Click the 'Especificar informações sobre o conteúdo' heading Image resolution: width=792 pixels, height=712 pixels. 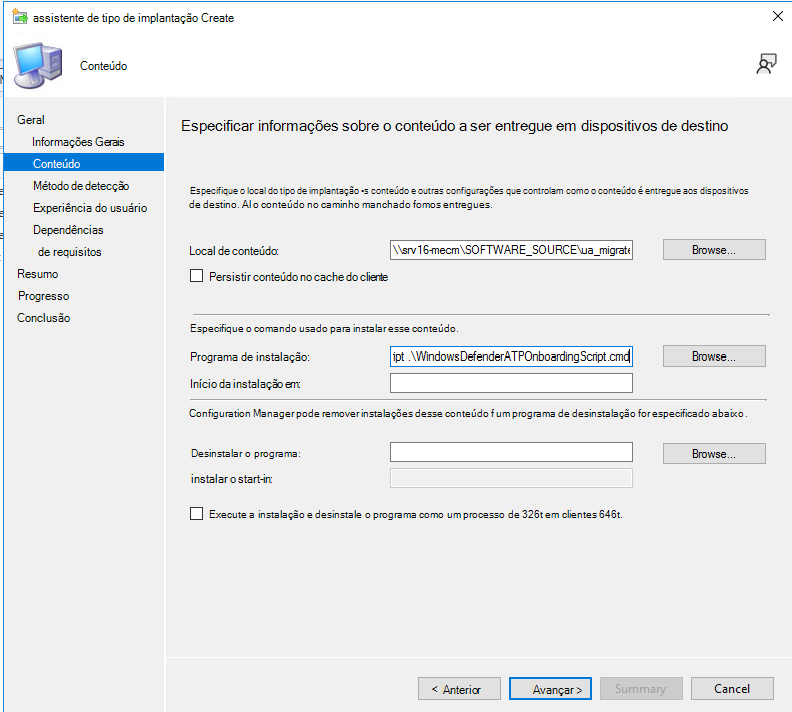click(x=455, y=126)
